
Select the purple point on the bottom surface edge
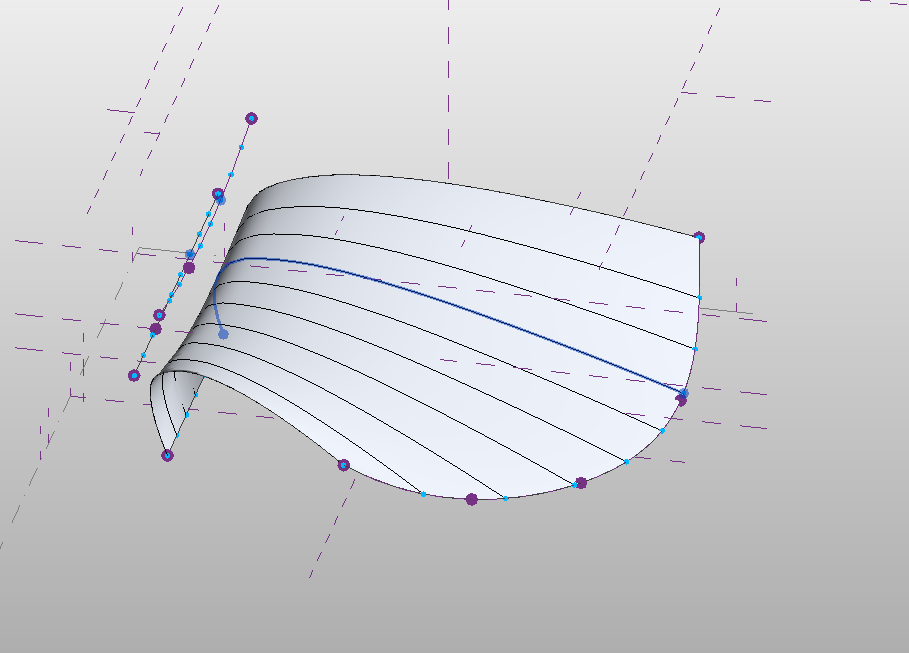(472, 497)
